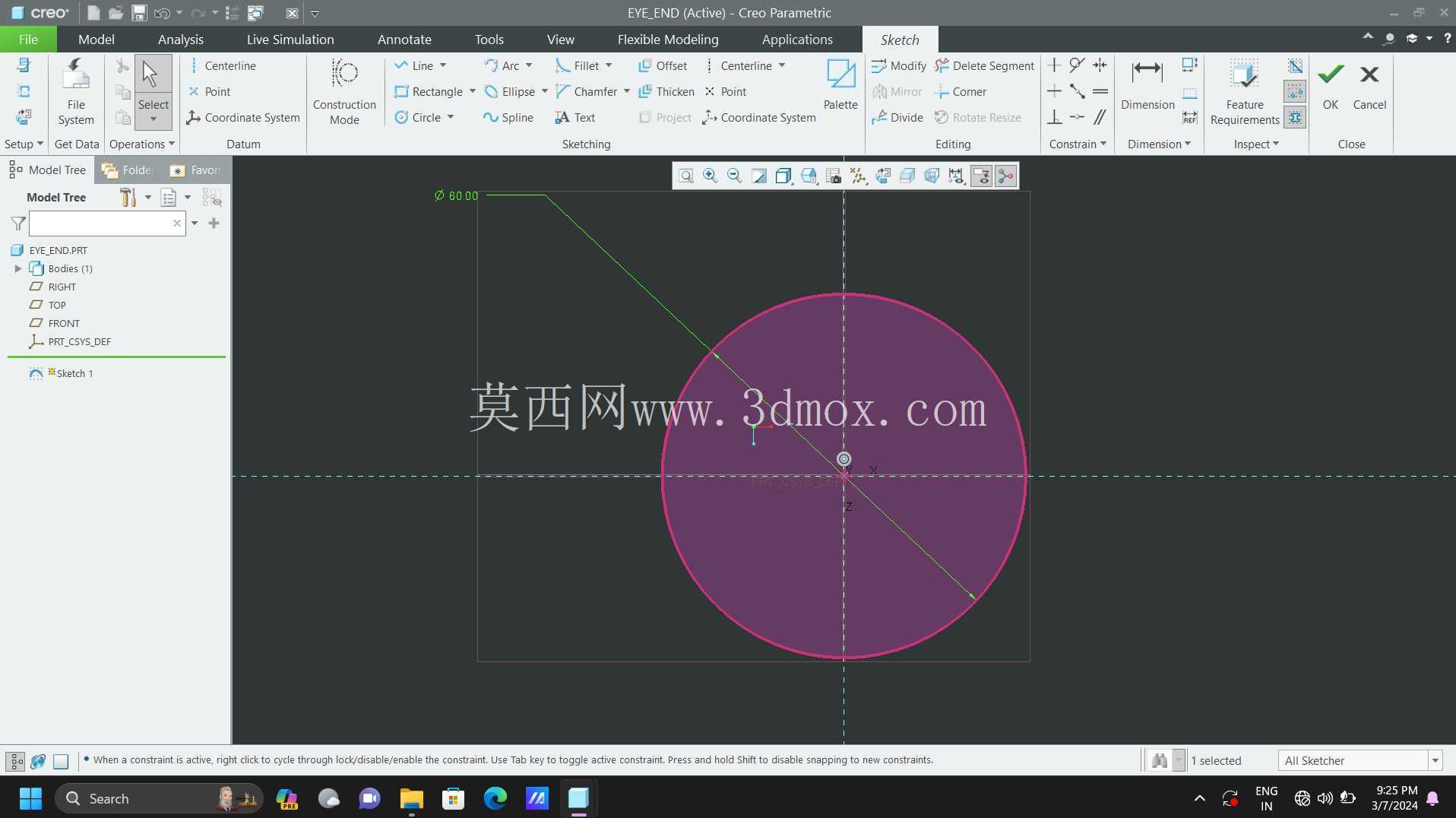
Task: Switch to the View ribbon tab
Action: pos(561,40)
